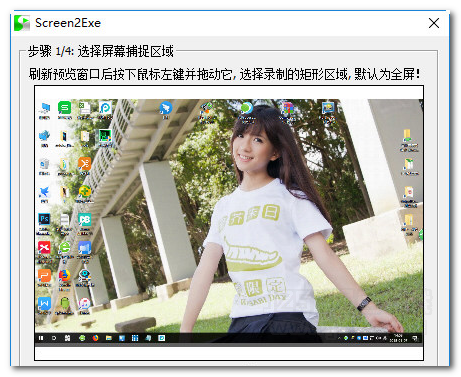Screen dimensions: 461x377
Task: Click the orange scissors icon in preview
Action: [x=84, y=164]
